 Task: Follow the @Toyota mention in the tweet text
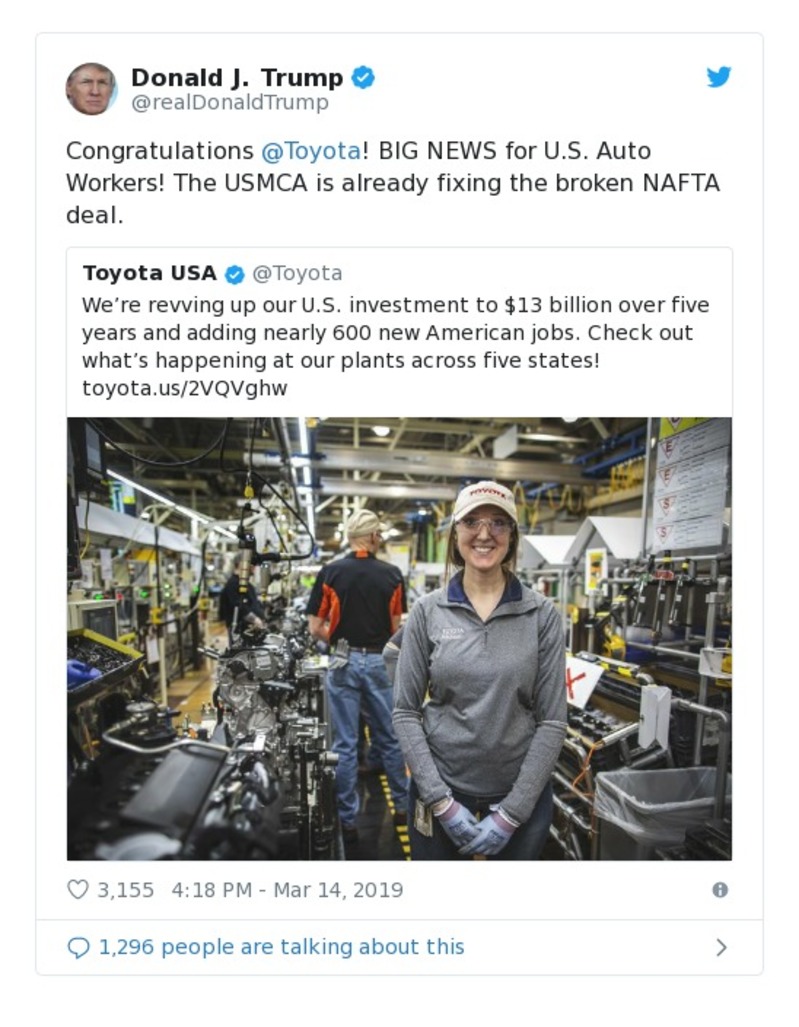click(x=310, y=151)
